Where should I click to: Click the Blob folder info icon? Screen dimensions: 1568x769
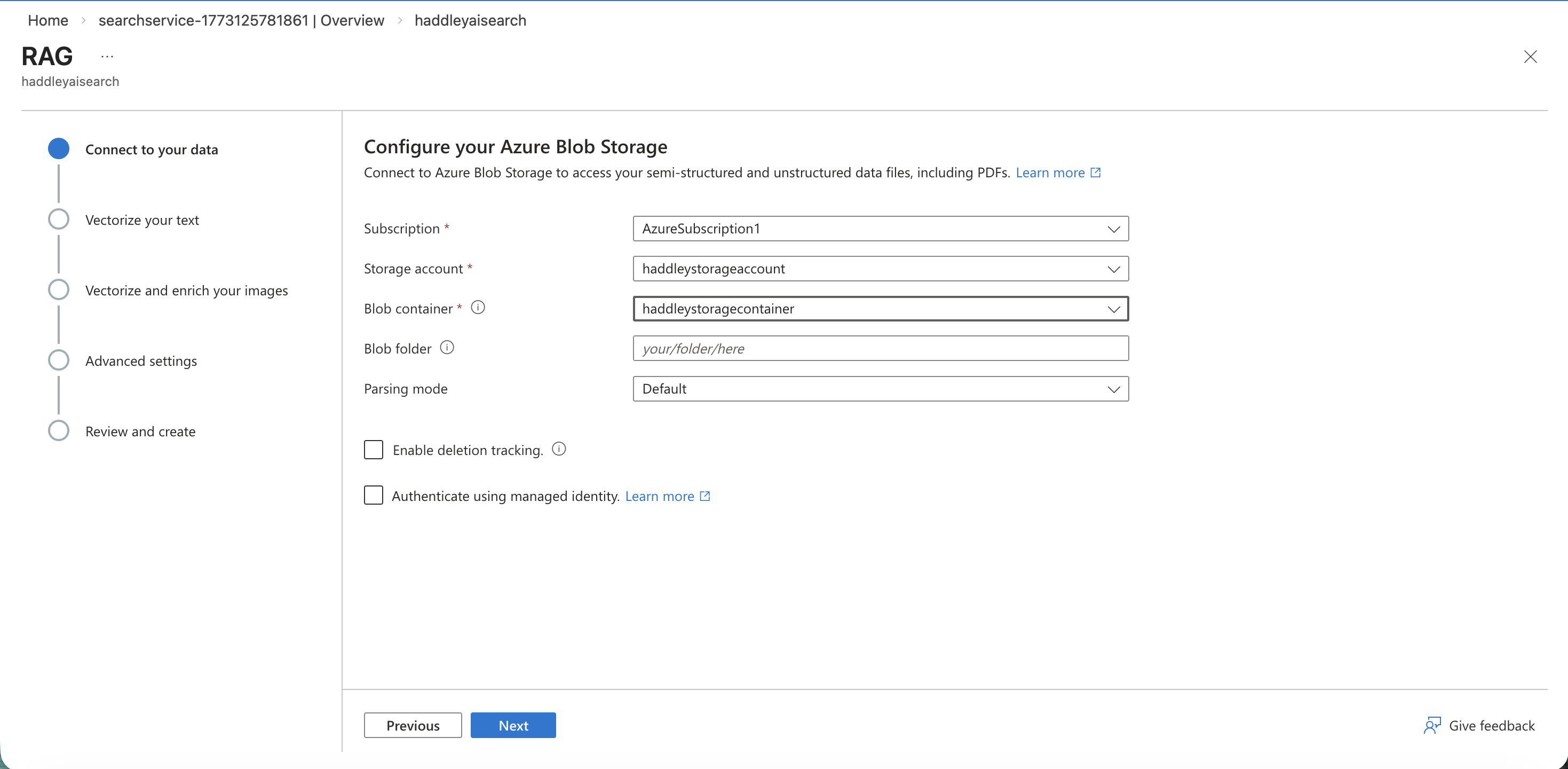pyautogui.click(x=447, y=348)
